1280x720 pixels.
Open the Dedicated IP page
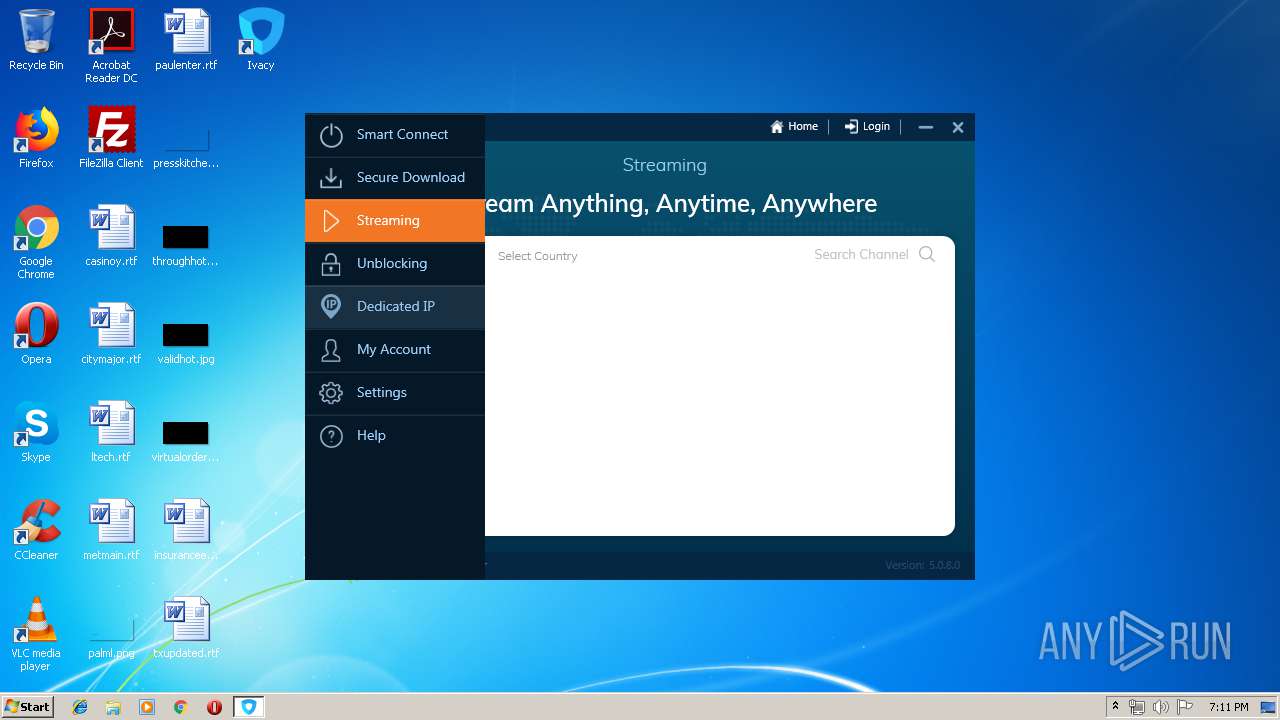pos(395,307)
